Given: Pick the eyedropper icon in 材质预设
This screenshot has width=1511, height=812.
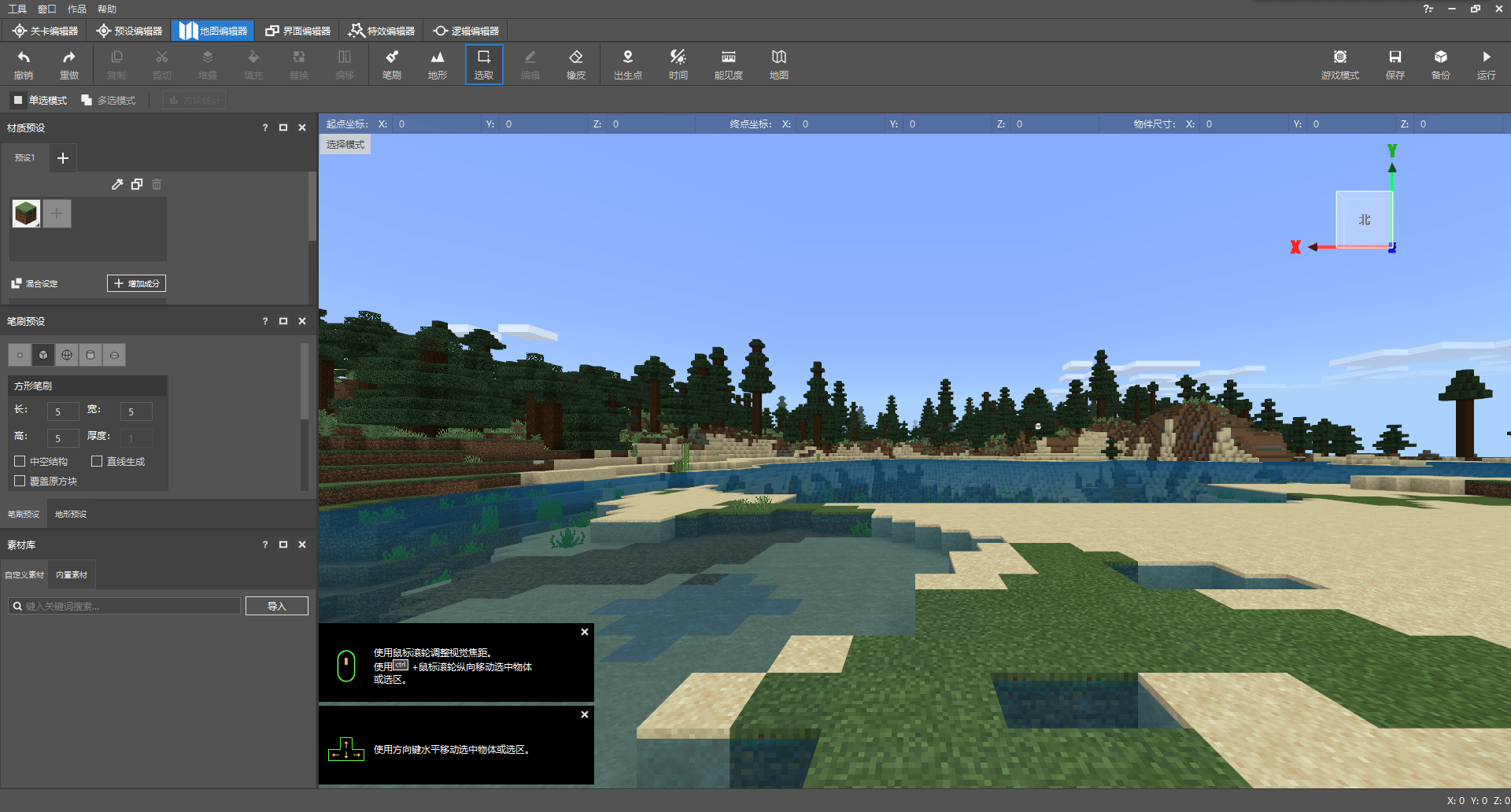Looking at the screenshot, I should click(x=117, y=184).
